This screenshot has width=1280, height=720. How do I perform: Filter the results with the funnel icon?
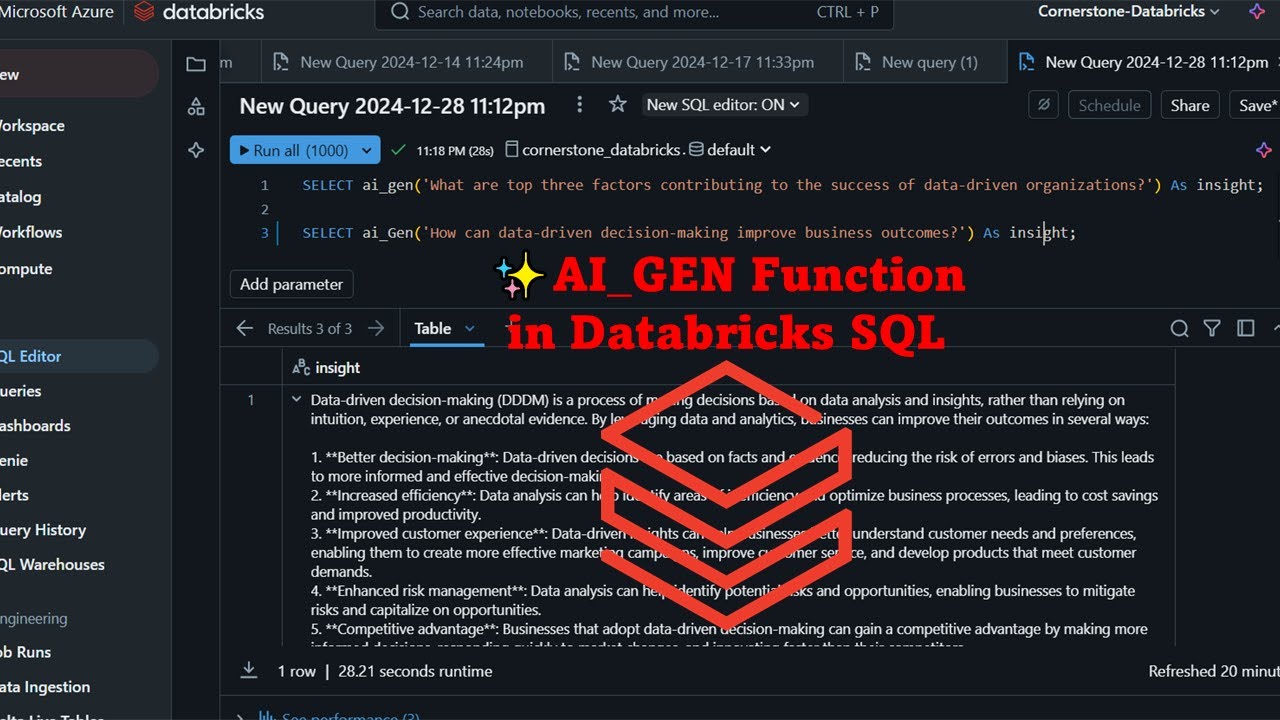[1212, 328]
